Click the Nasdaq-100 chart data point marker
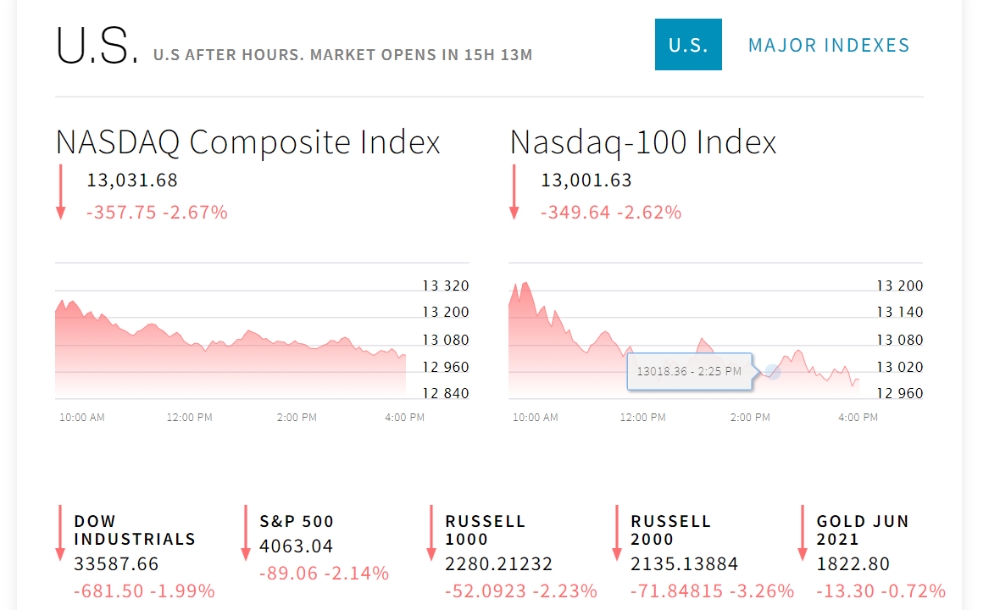 coord(772,371)
